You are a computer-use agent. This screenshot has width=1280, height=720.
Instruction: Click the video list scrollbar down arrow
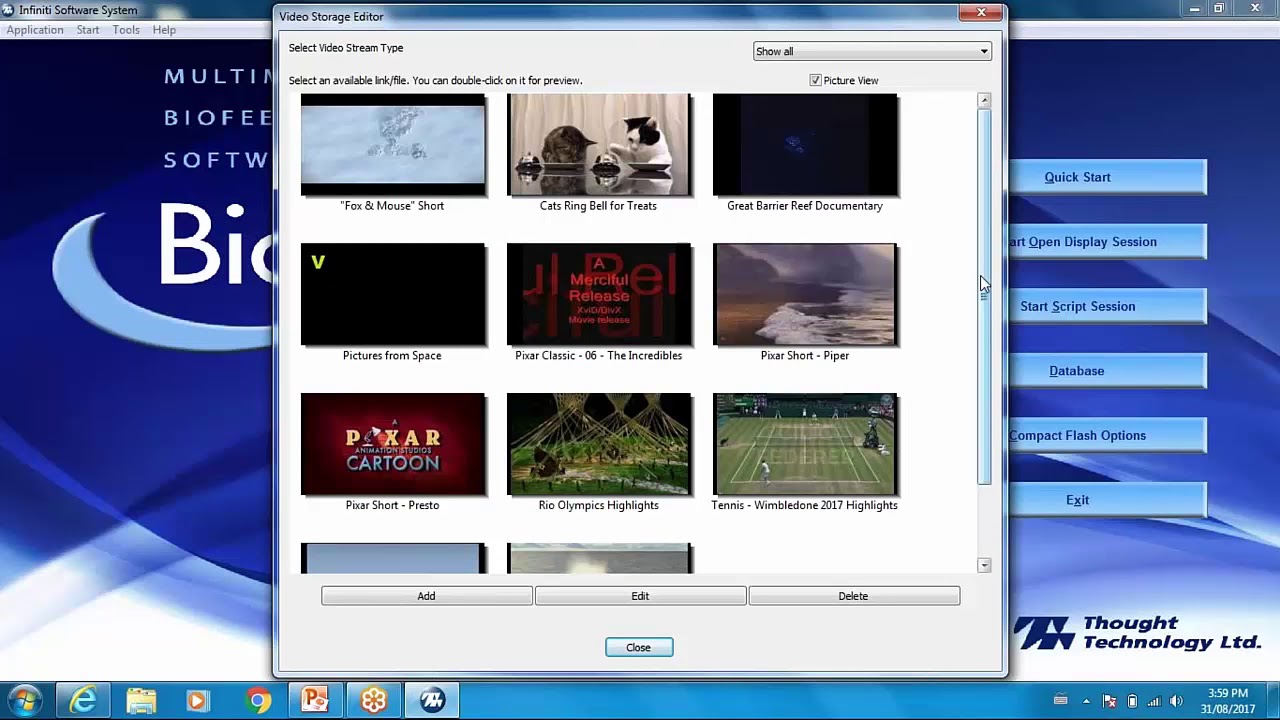pyautogui.click(x=984, y=565)
